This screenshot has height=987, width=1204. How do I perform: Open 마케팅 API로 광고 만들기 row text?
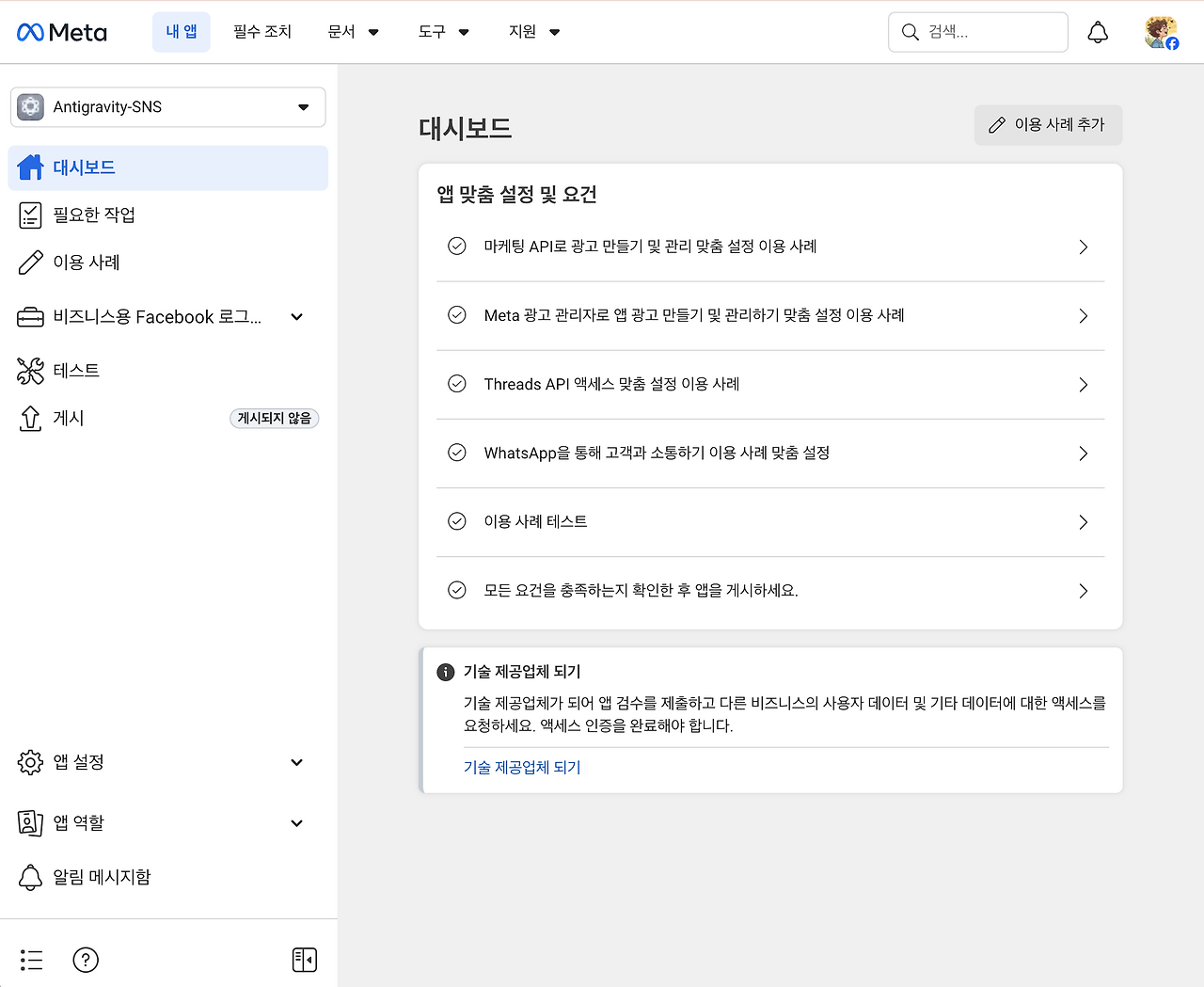pos(651,247)
